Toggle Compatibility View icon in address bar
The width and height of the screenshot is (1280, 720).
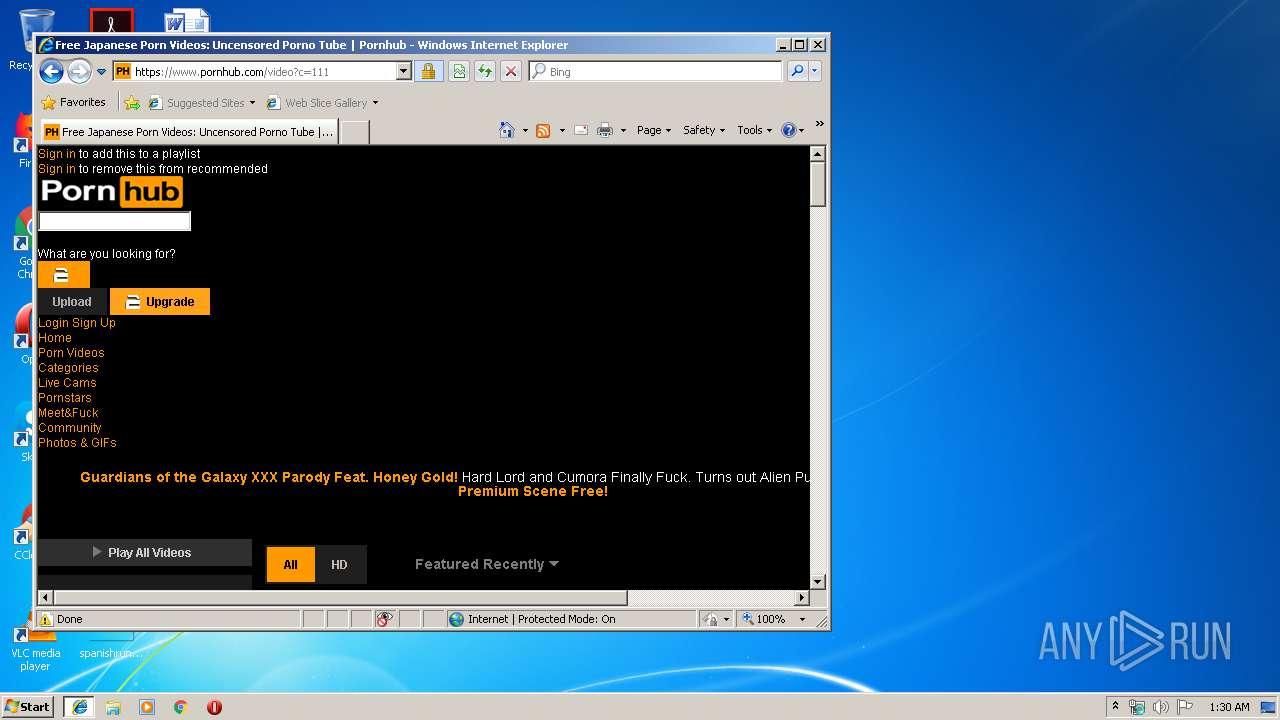(459, 71)
